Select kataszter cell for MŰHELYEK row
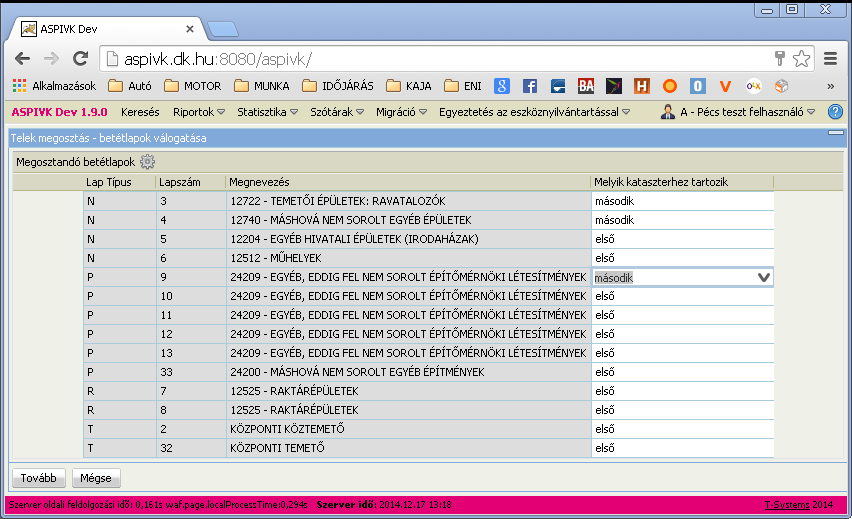The height and width of the screenshot is (519, 852). pyautogui.click(x=682, y=258)
